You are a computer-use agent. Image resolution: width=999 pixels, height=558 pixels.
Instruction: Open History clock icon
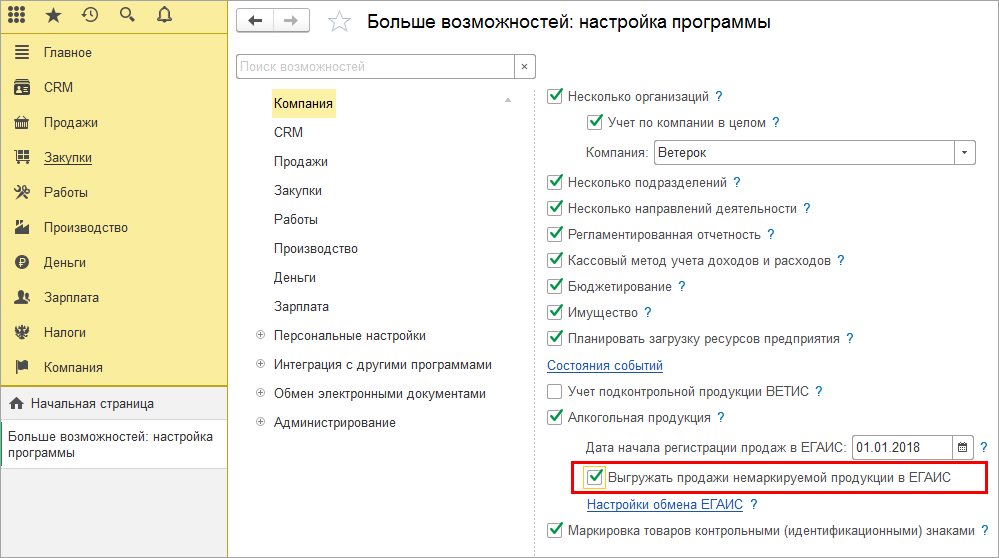point(90,15)
